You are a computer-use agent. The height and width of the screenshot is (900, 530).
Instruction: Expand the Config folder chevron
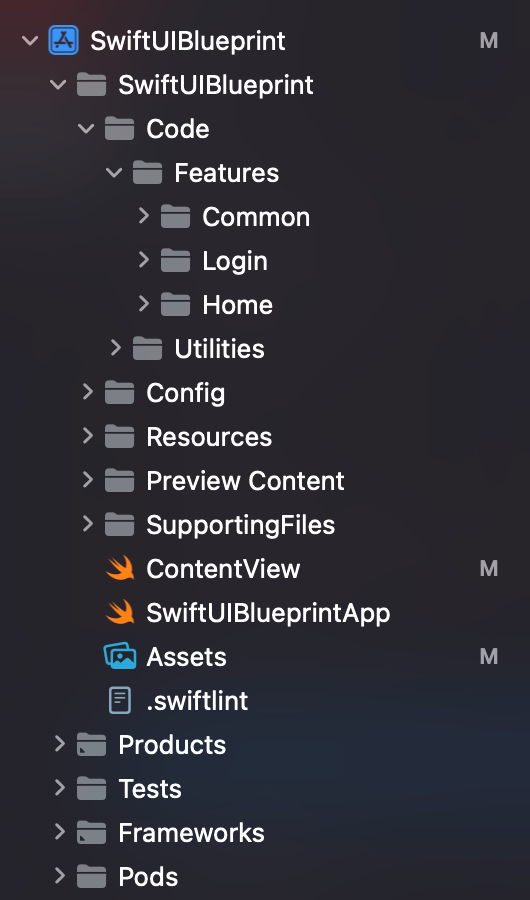tap(87, 392)
